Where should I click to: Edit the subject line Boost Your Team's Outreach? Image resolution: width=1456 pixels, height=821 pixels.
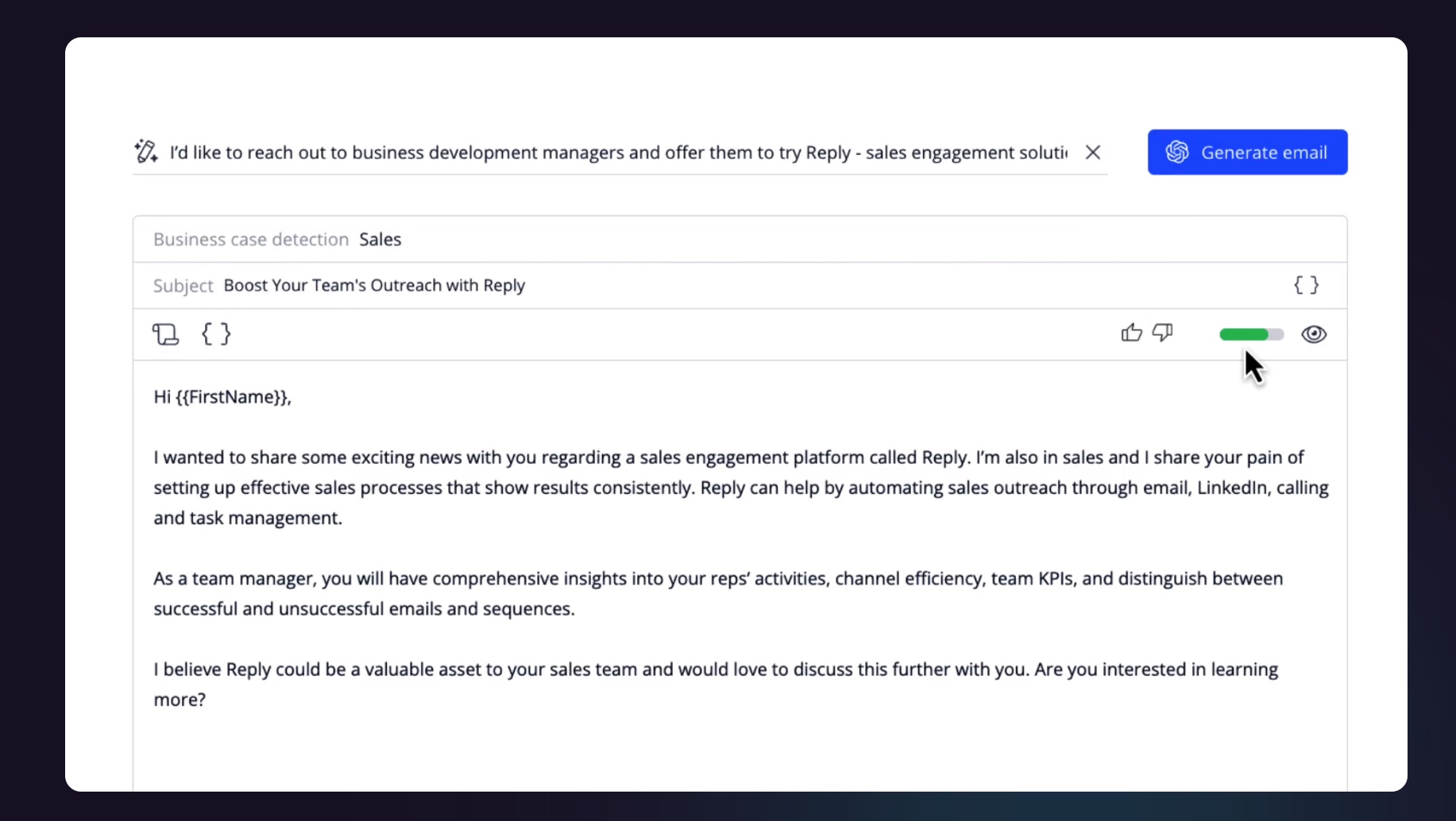pos(373,285)
